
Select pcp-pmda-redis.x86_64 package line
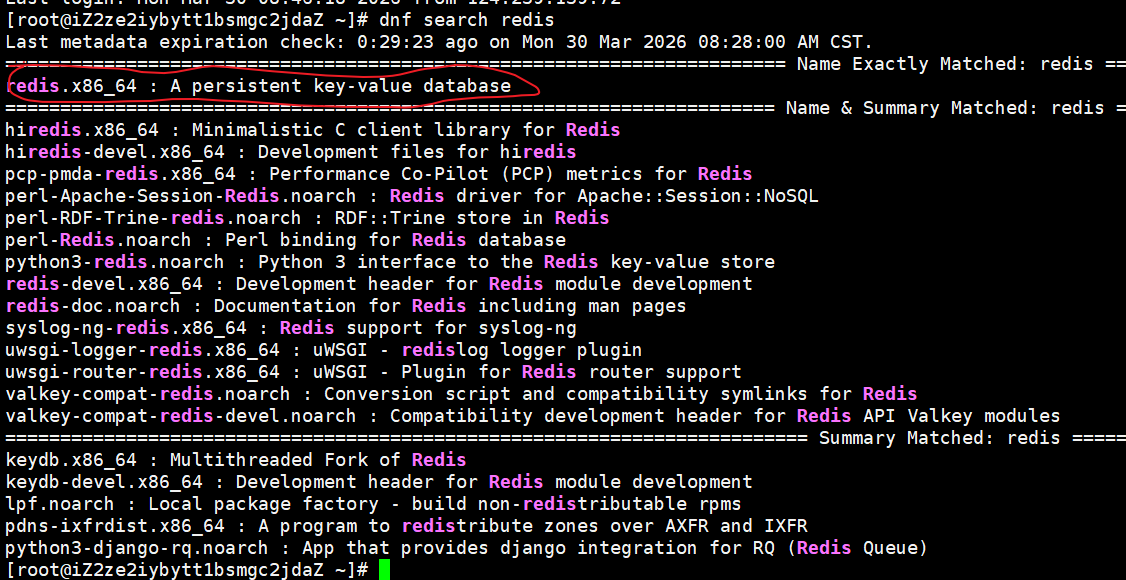[x=378, y=174]
